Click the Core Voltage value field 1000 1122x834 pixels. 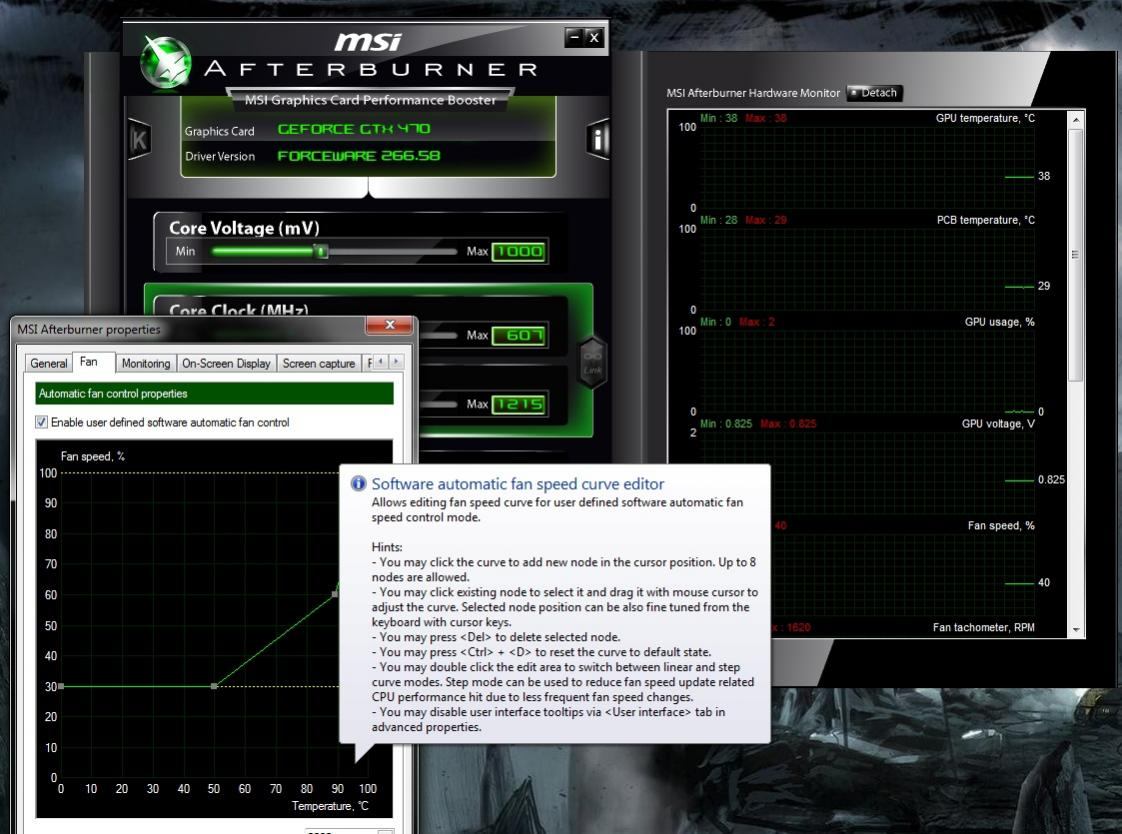[x=519, y=252]
